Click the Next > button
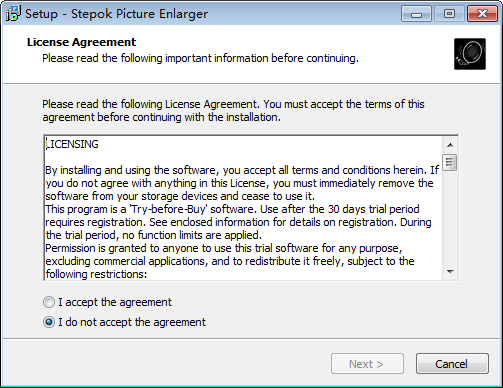503x388 pixels. (x=367, y=364)
